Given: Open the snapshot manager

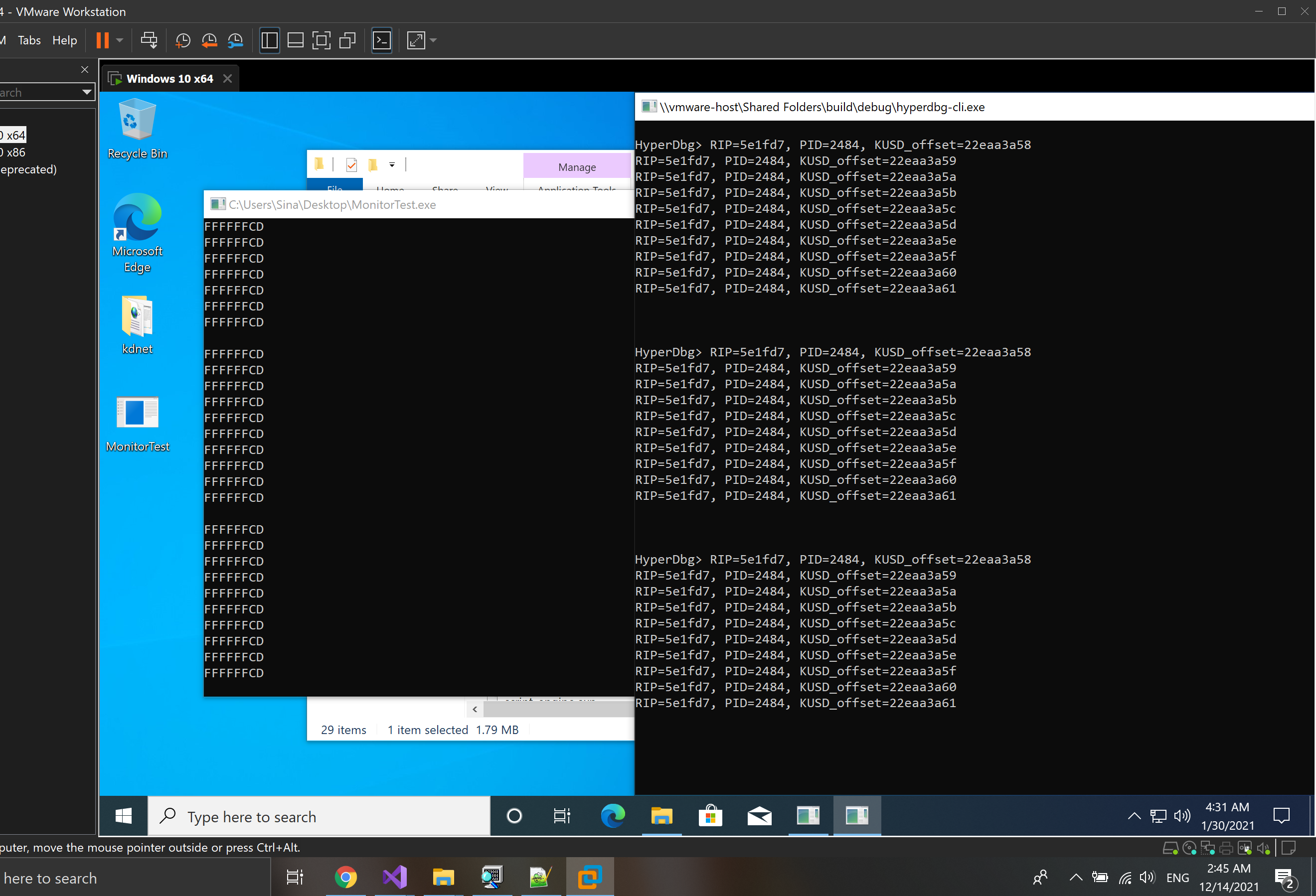Looking at the screenshot, I should click(x=236, y=40).
